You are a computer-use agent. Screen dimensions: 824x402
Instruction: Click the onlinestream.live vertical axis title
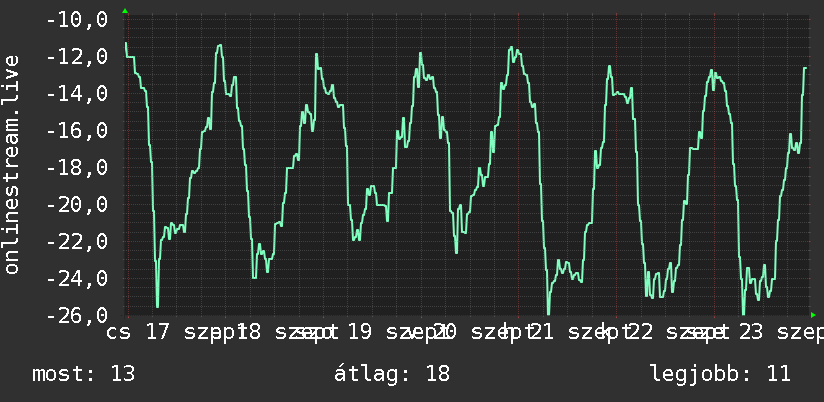click(x=11, y=164)
